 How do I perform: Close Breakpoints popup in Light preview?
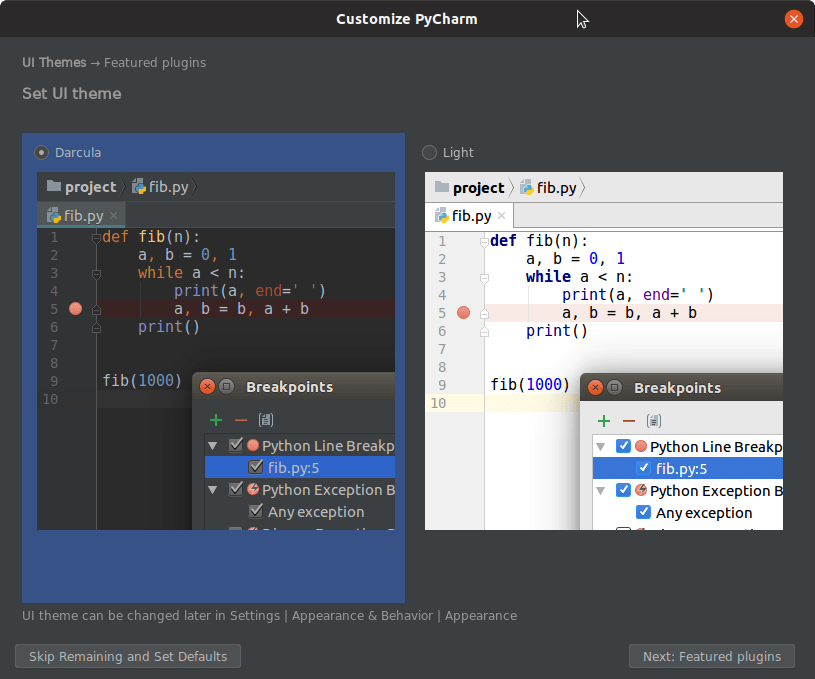pos(595,387)
